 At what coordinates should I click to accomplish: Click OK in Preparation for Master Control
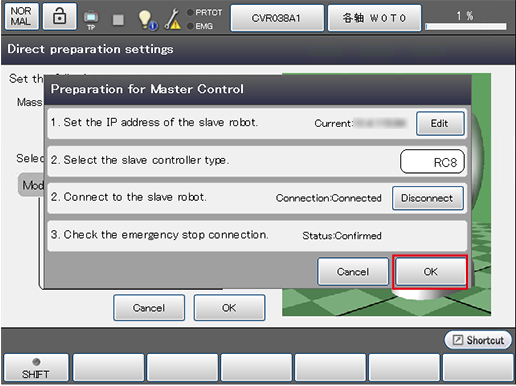coord(430,271)
